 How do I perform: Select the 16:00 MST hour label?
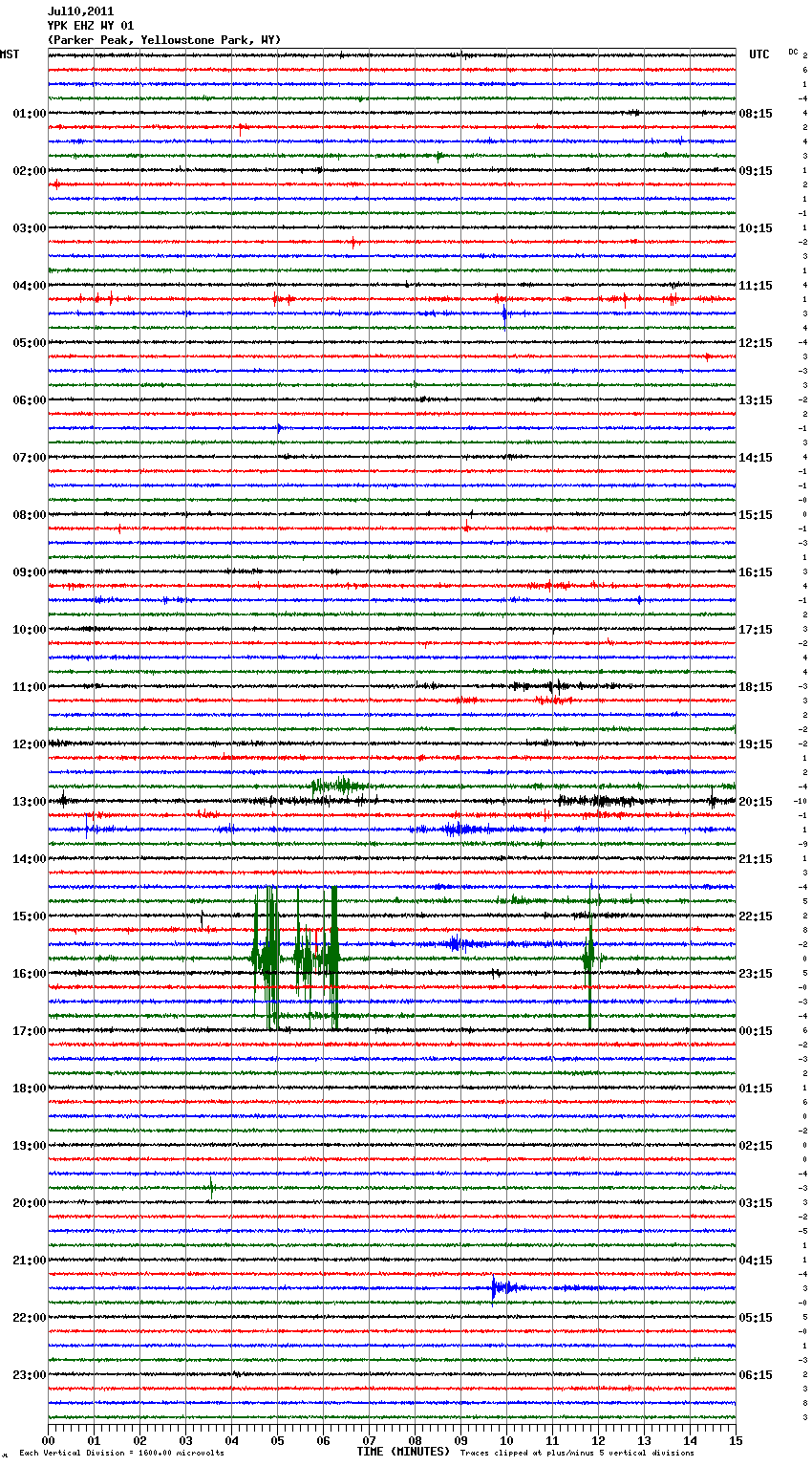point(30,974)
